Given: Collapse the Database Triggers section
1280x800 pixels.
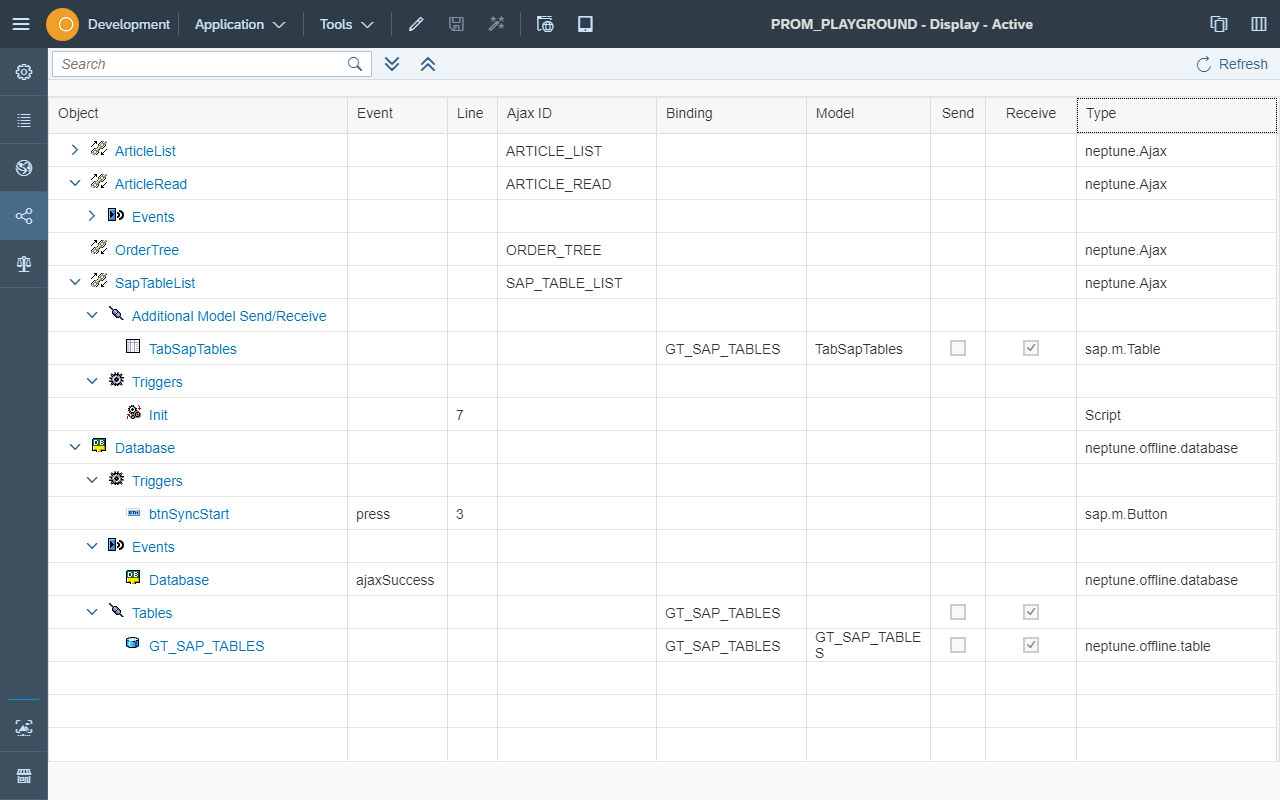Looking at the screenshot, I should (x=91, y=480).
